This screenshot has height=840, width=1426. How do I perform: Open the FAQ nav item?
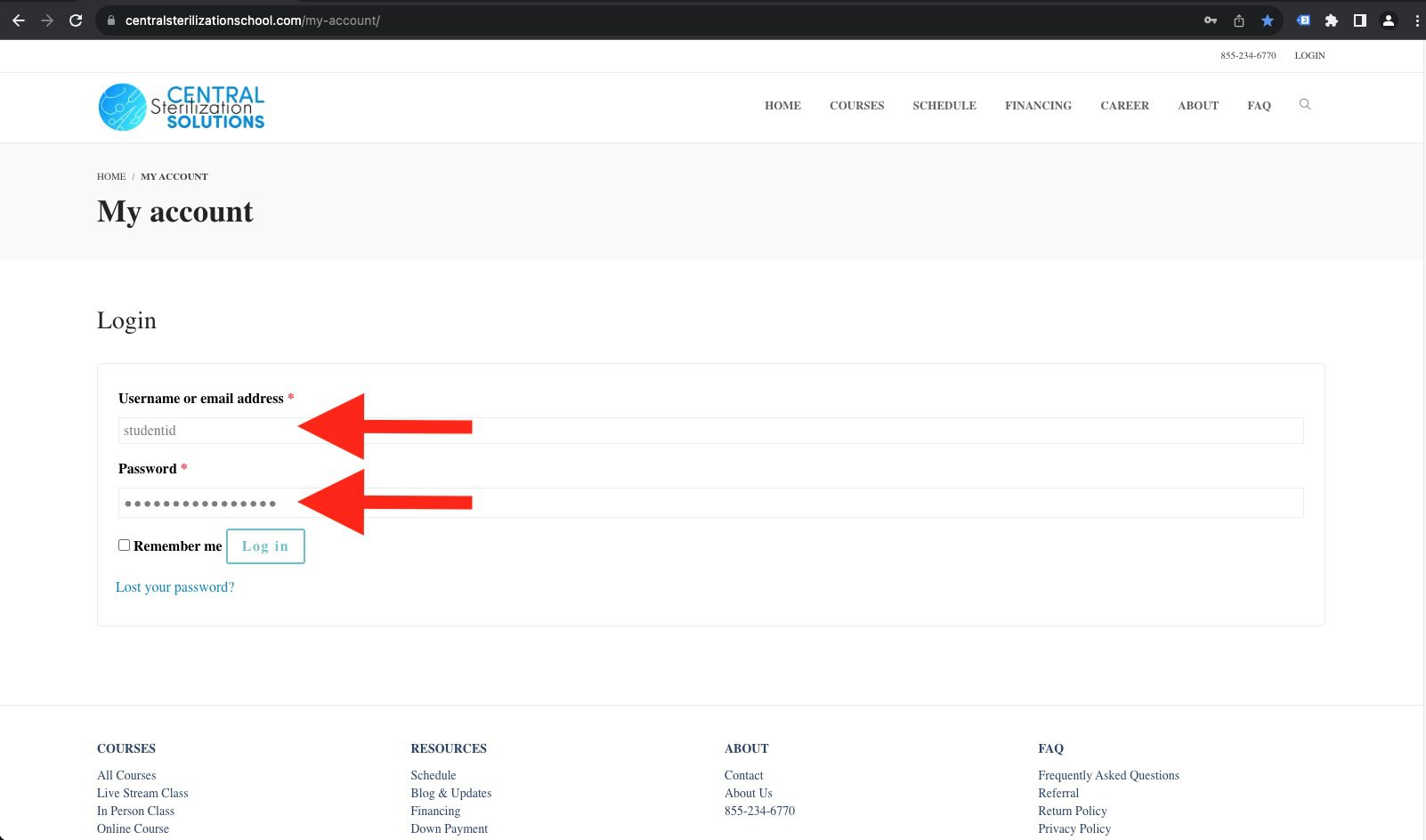pyautogui.click(x=1259, y=105)
